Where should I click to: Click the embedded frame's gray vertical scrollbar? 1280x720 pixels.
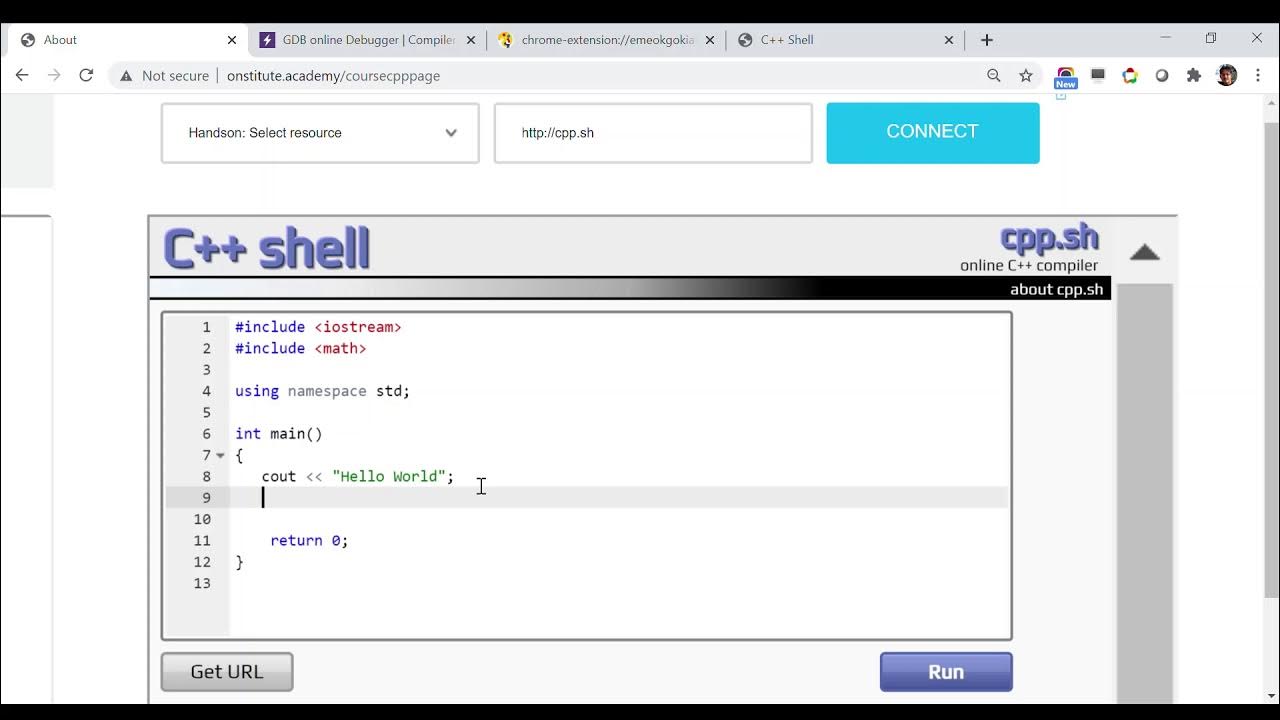click(1144, 493)
